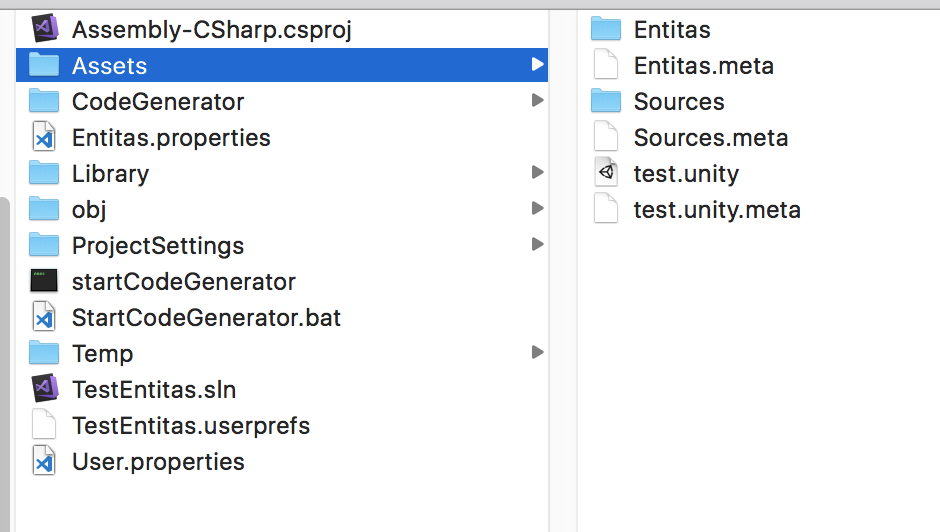Expand the Library folder arrow

click(538, 172)
